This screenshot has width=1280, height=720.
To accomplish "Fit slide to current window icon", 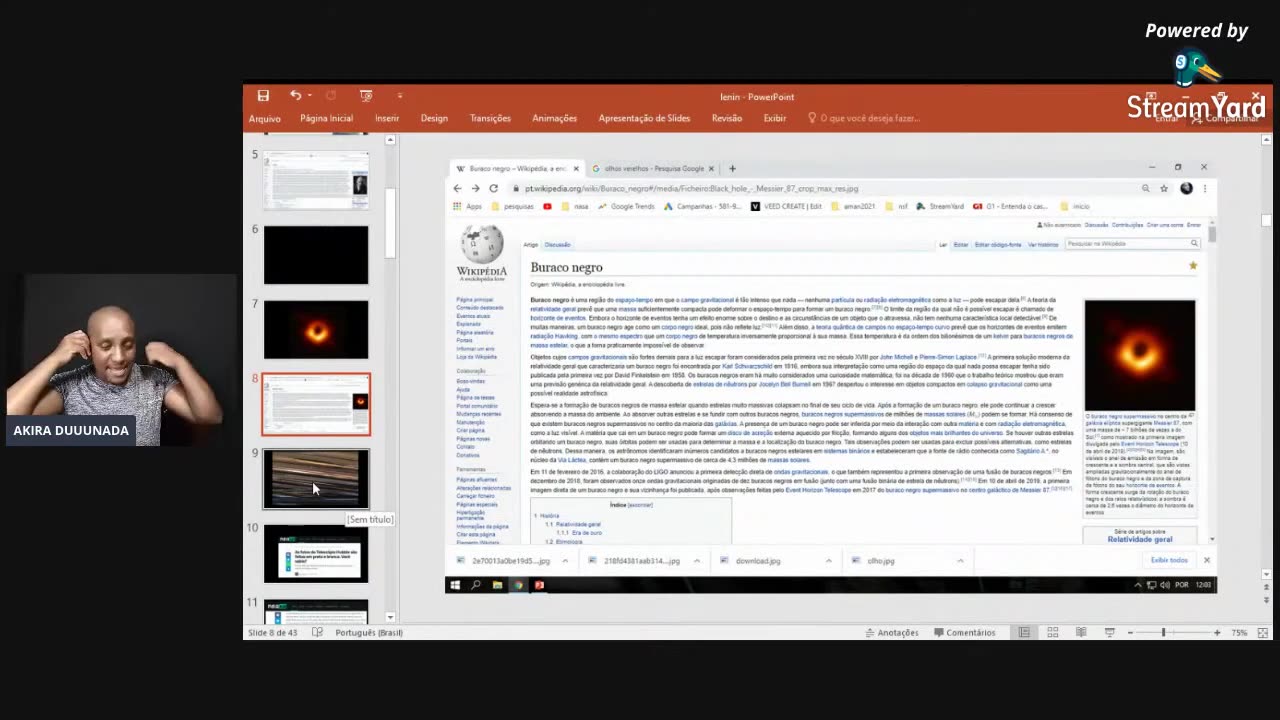I will (x=1263, y=632).
